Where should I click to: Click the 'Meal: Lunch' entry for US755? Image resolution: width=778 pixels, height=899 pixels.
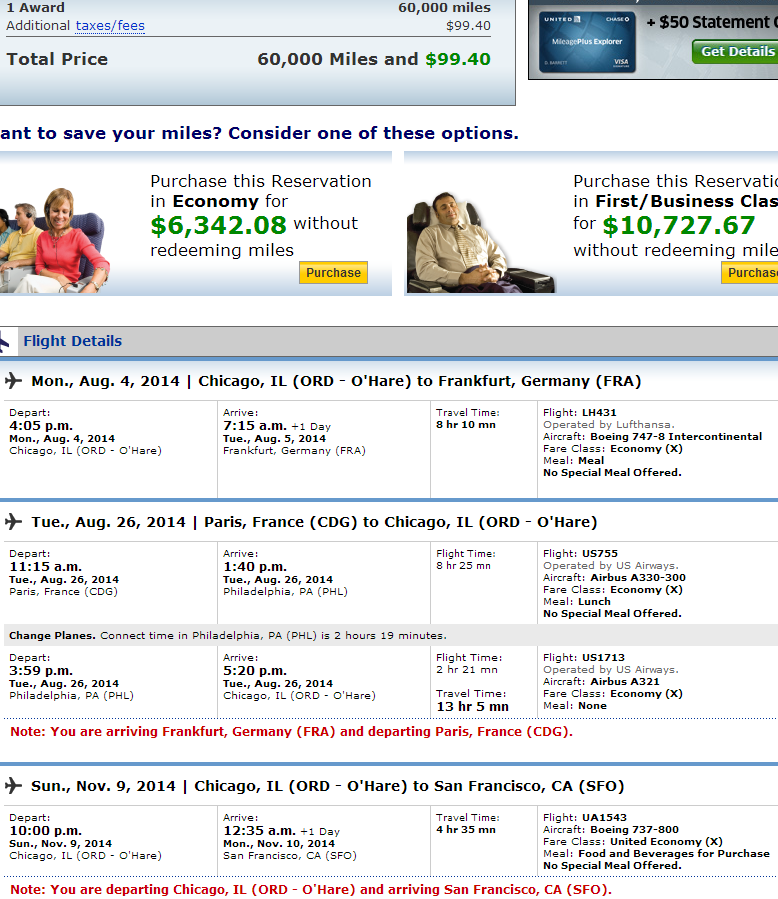[x=577, y=601]
